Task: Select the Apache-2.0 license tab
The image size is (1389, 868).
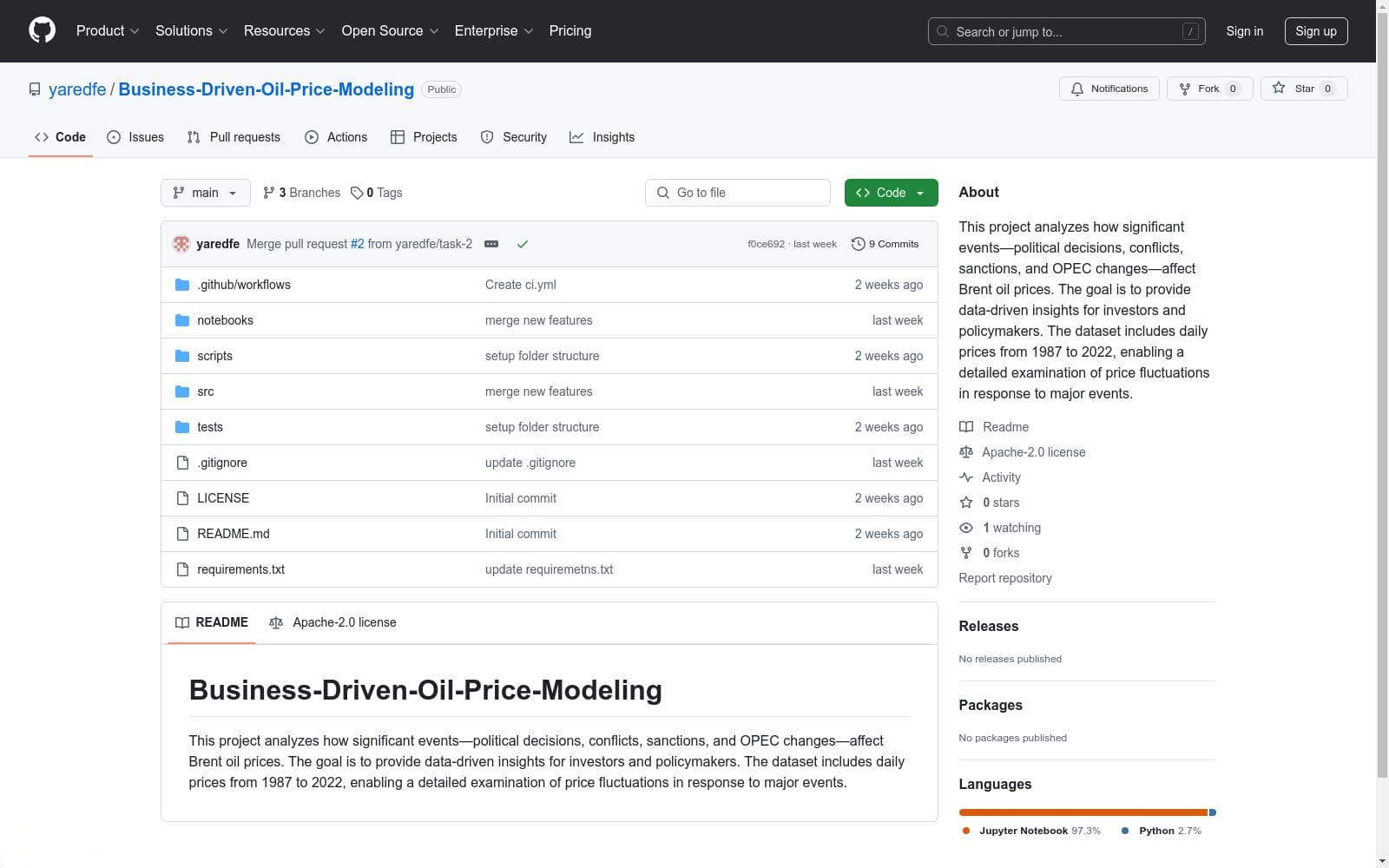Action: (332, 622)
